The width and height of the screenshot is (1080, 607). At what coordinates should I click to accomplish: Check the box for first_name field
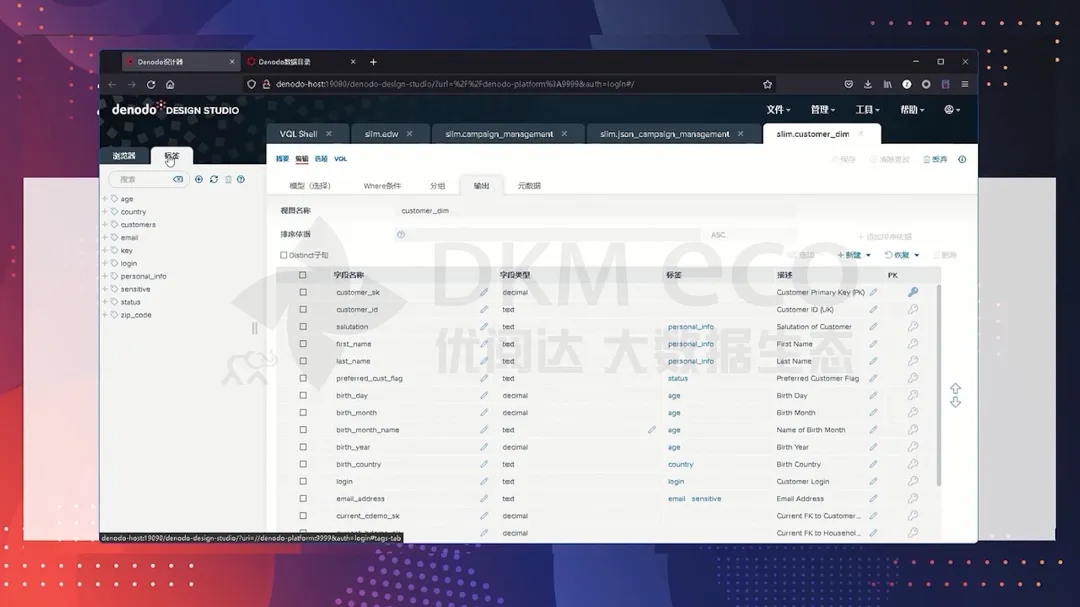click(x=303, y=344)
